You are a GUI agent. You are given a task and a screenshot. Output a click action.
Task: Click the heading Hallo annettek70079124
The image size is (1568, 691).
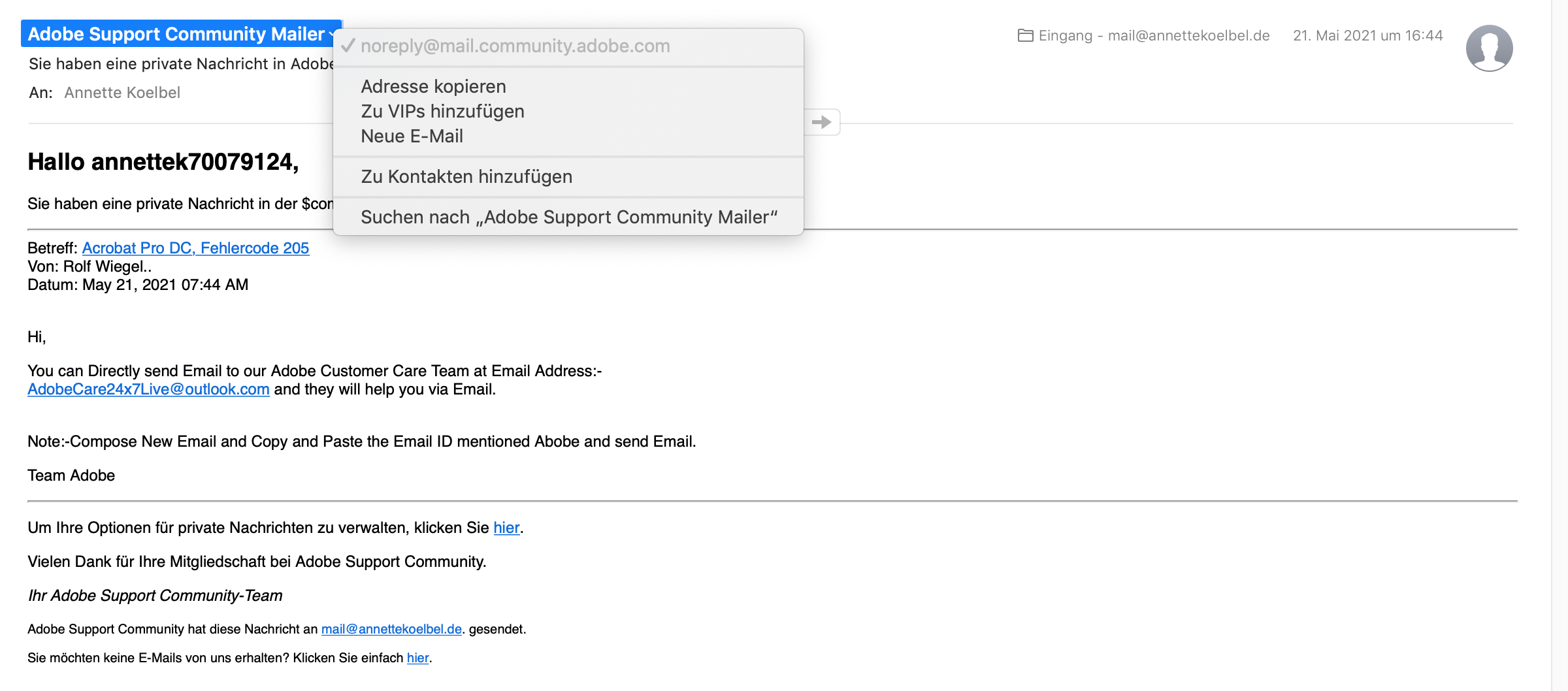(x=163, y=162)
